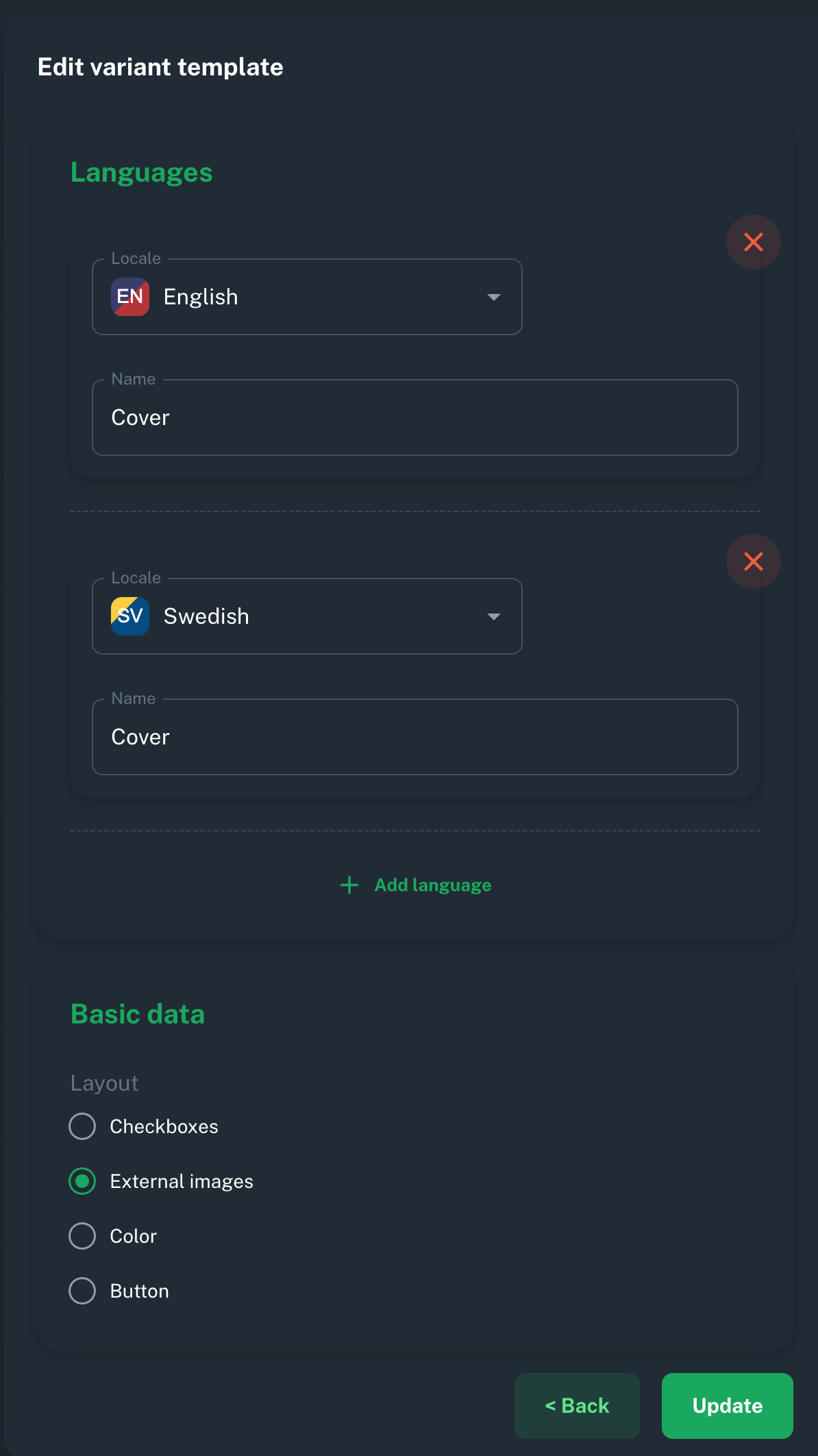Save changes with the Update button
This screenshot has width=818, height=1456.
[728, 1406]
